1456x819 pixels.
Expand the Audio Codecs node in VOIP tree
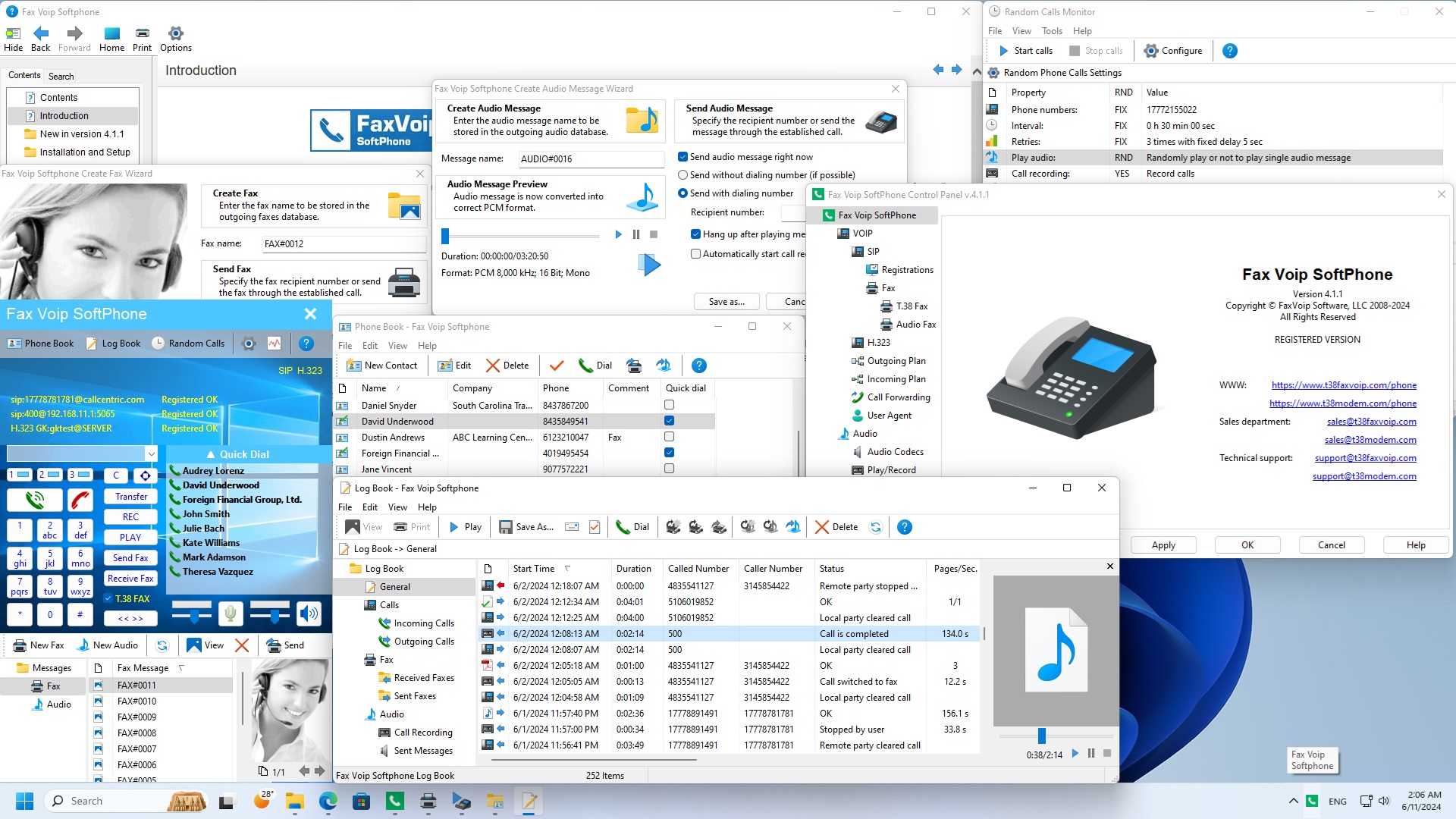click(x=893, y=452)
